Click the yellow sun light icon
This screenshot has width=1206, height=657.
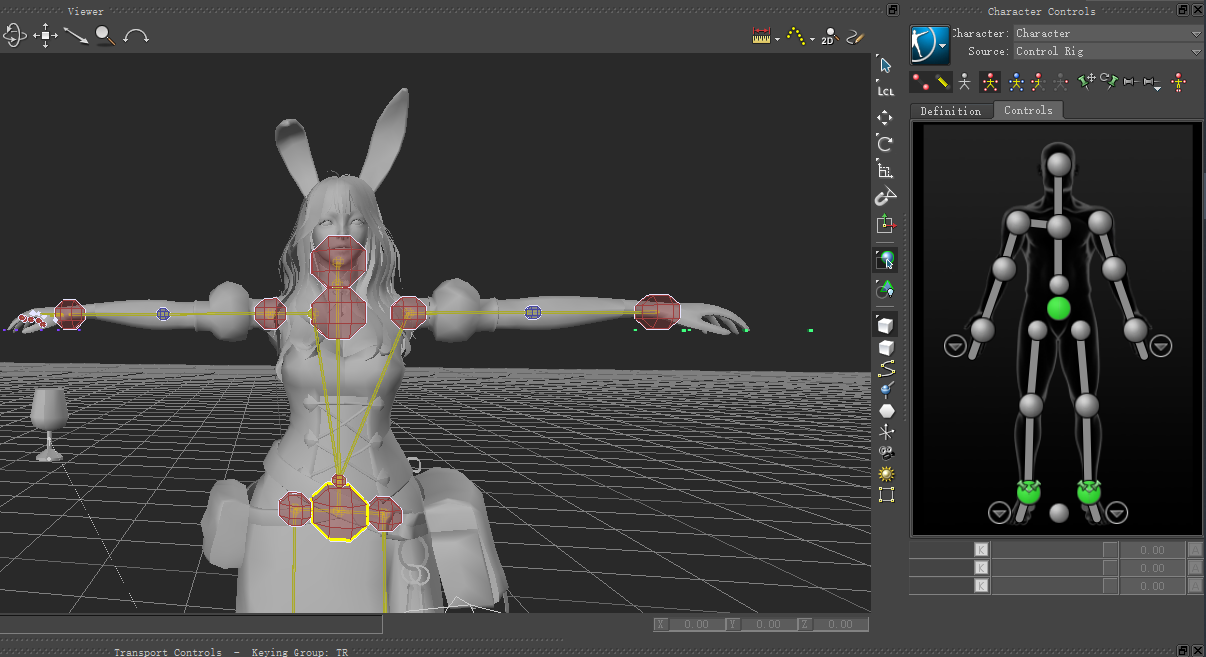coord(886,473)
